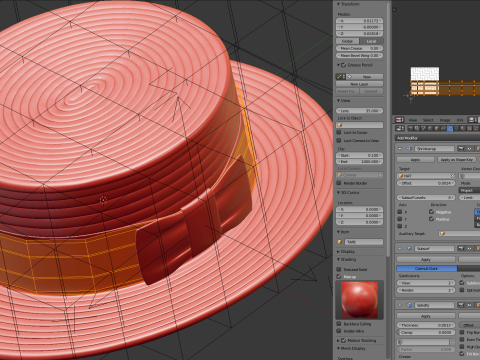Collapse the Transform panel triangle
This screenshot has height=360, width=480.
[339, 4]
